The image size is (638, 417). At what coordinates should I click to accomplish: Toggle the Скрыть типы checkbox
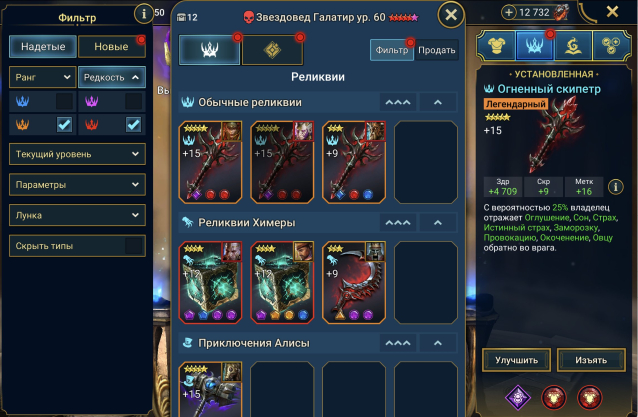click(x=133, y=246)
